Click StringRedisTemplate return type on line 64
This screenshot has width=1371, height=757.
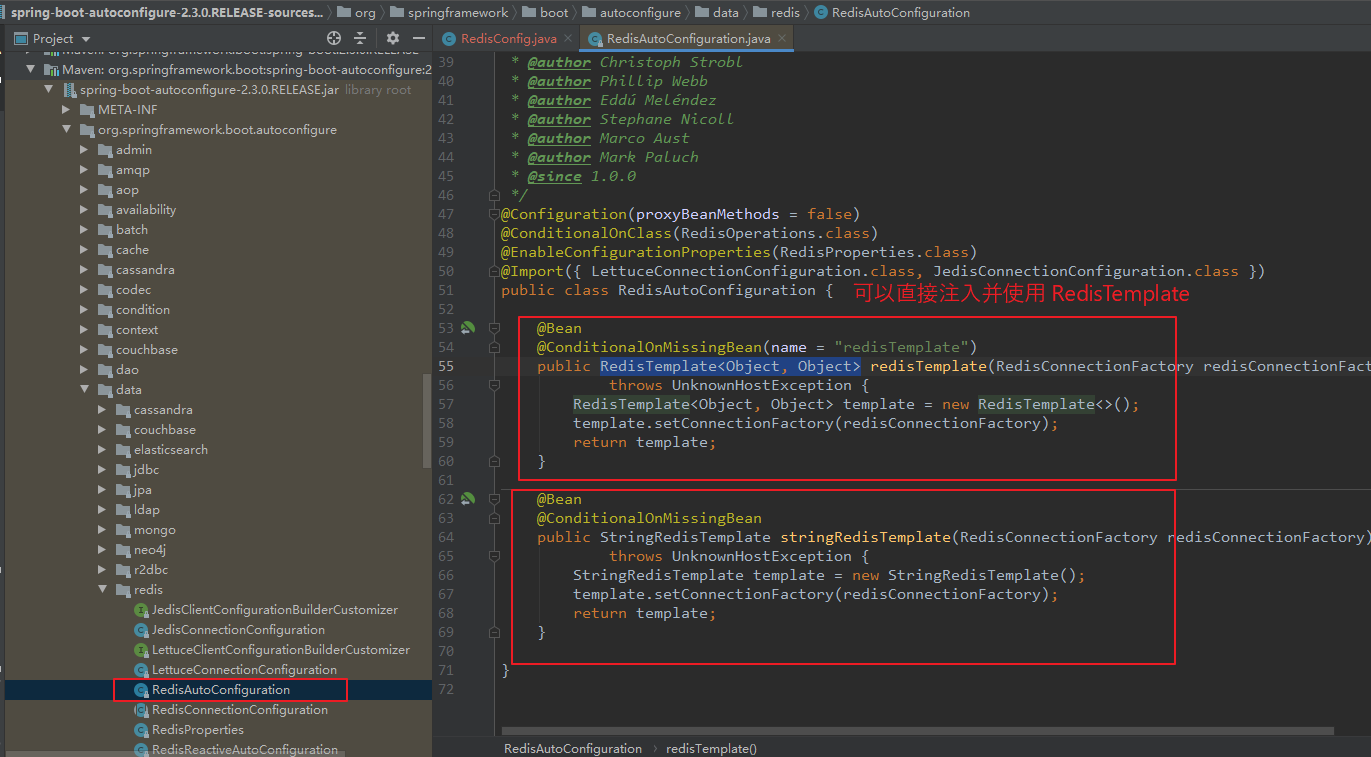685,537
